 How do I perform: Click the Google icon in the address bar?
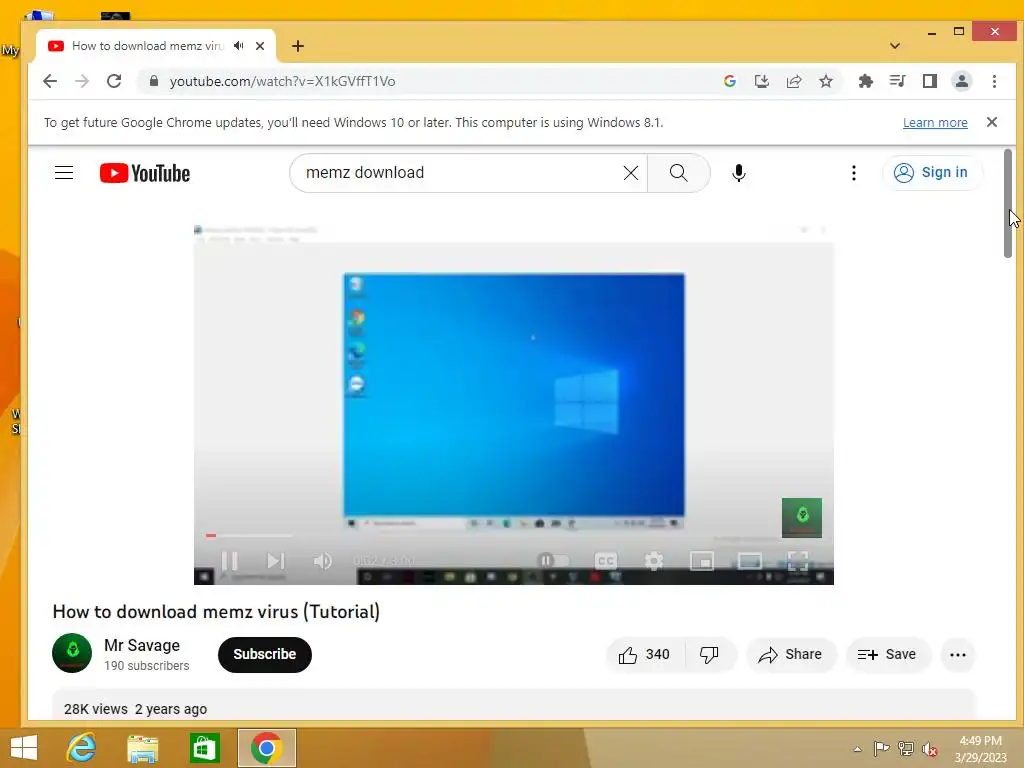[729, 81]
